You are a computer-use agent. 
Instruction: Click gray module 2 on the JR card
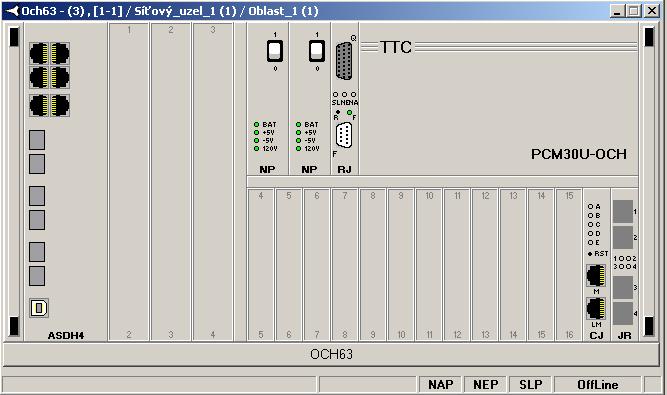click(x=623, y=237)
